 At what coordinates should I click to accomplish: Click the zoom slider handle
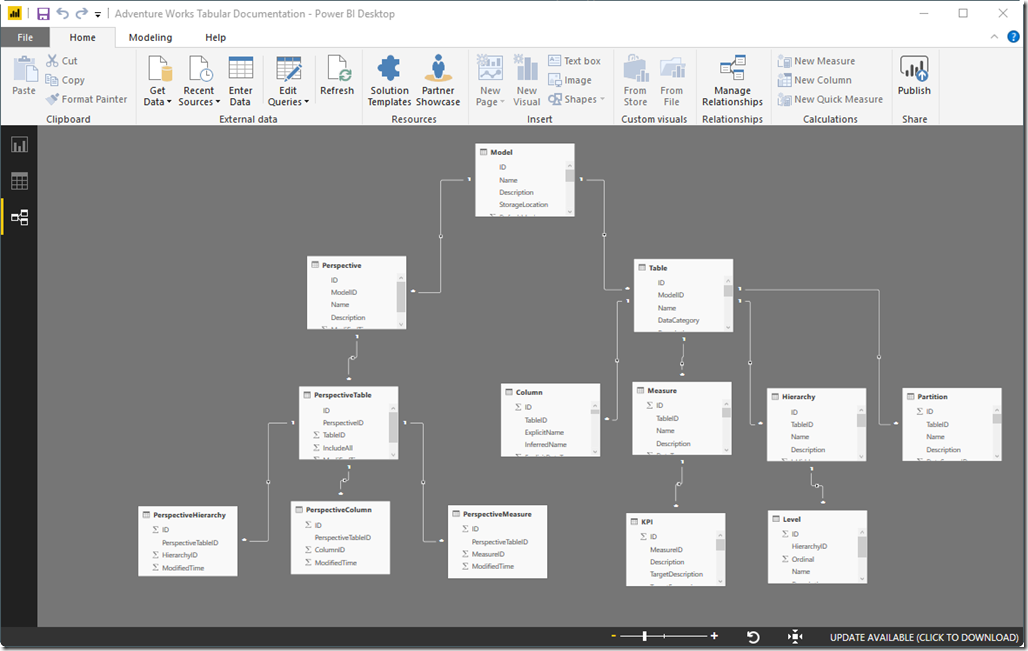click(644, 636)
